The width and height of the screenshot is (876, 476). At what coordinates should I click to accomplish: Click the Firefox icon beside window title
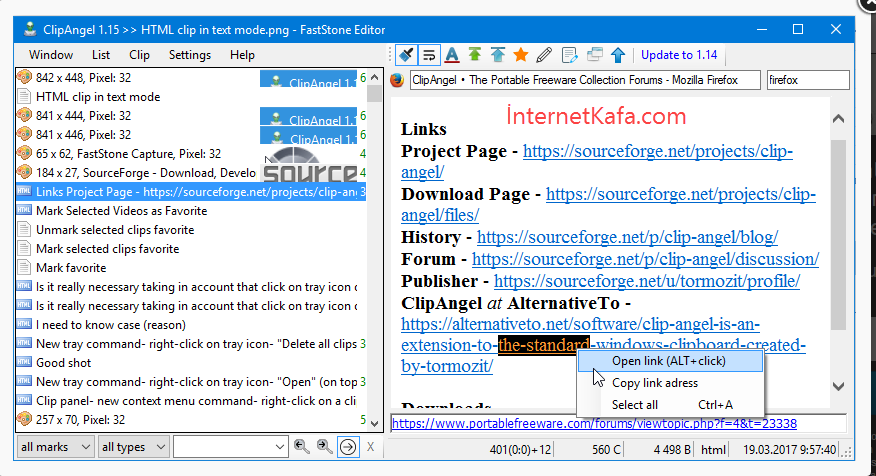point(397,80)
